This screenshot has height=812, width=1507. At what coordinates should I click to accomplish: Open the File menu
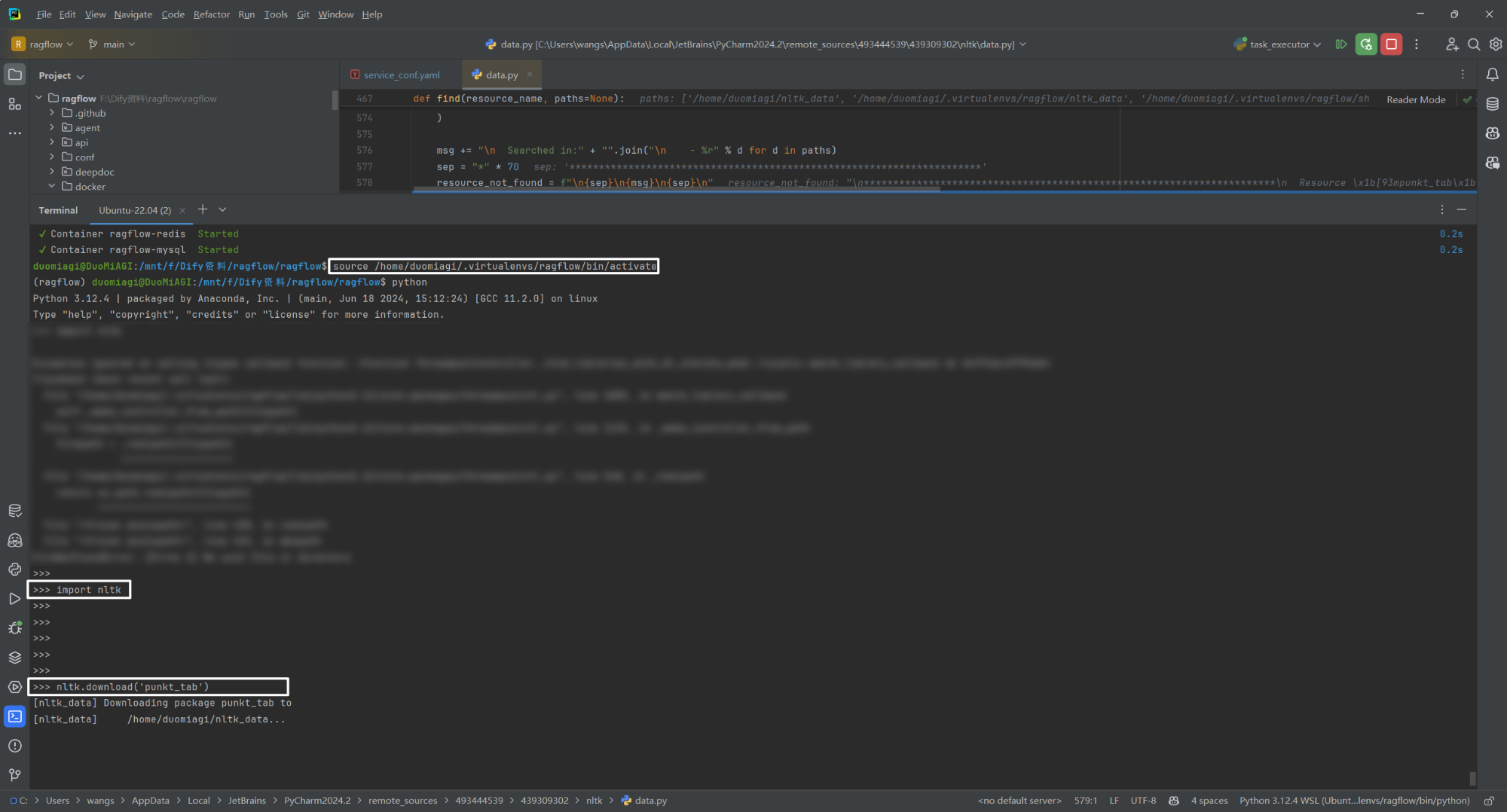[x=44, y=14]
